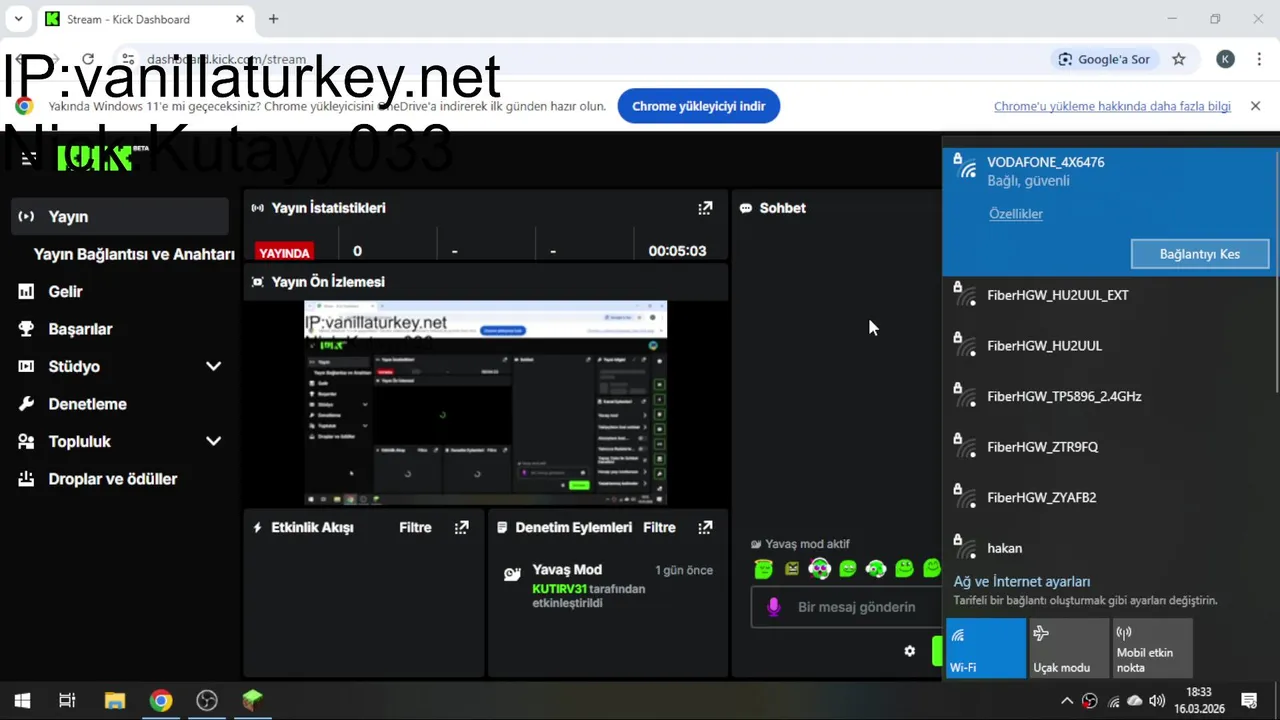Click the chat settings gear icon
The height and width of the screenshot is (720, 1280).
pos(909,651)
